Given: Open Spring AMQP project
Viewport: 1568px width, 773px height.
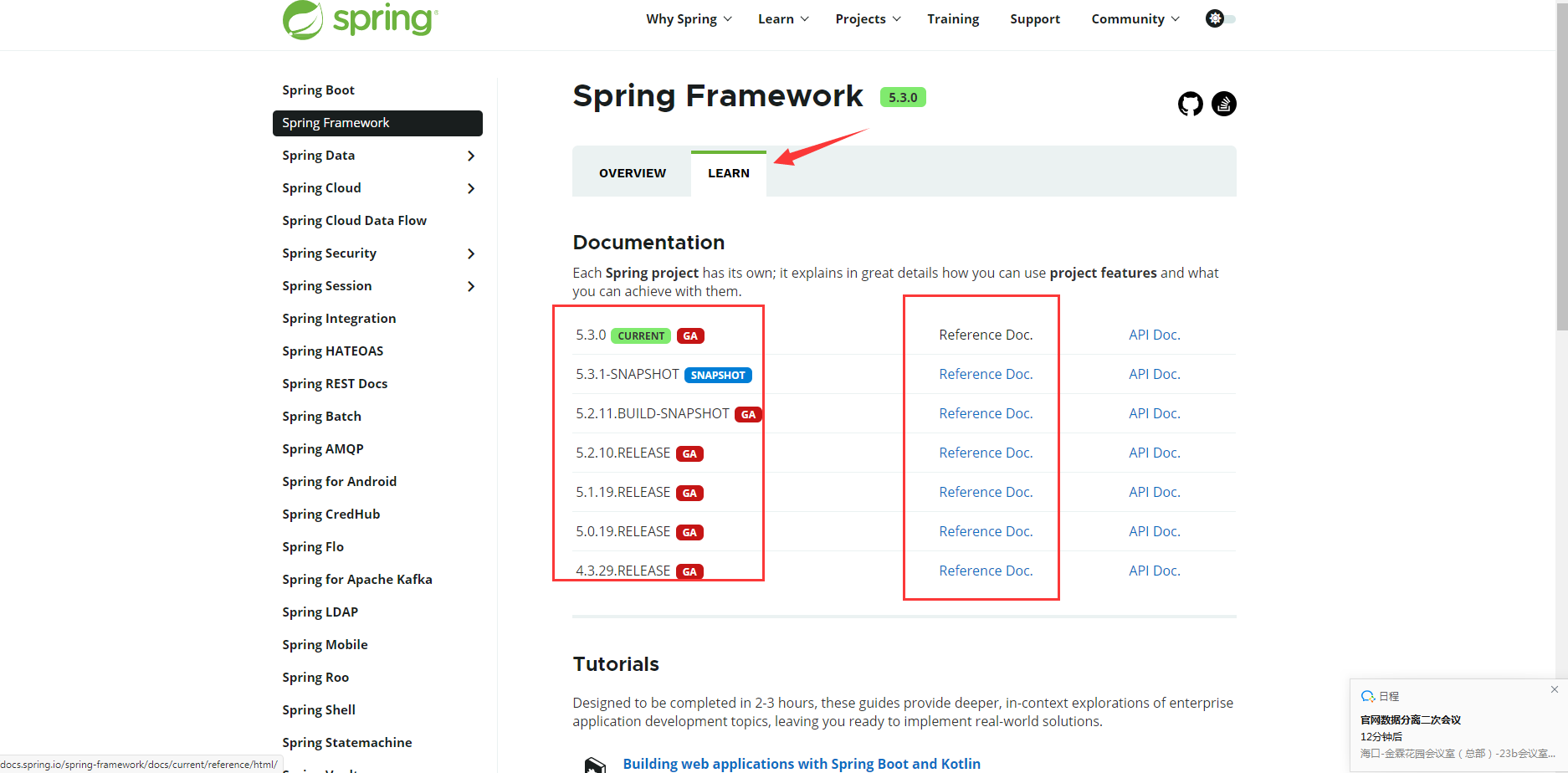Looking at the screenshot, I should click(322, 448).
